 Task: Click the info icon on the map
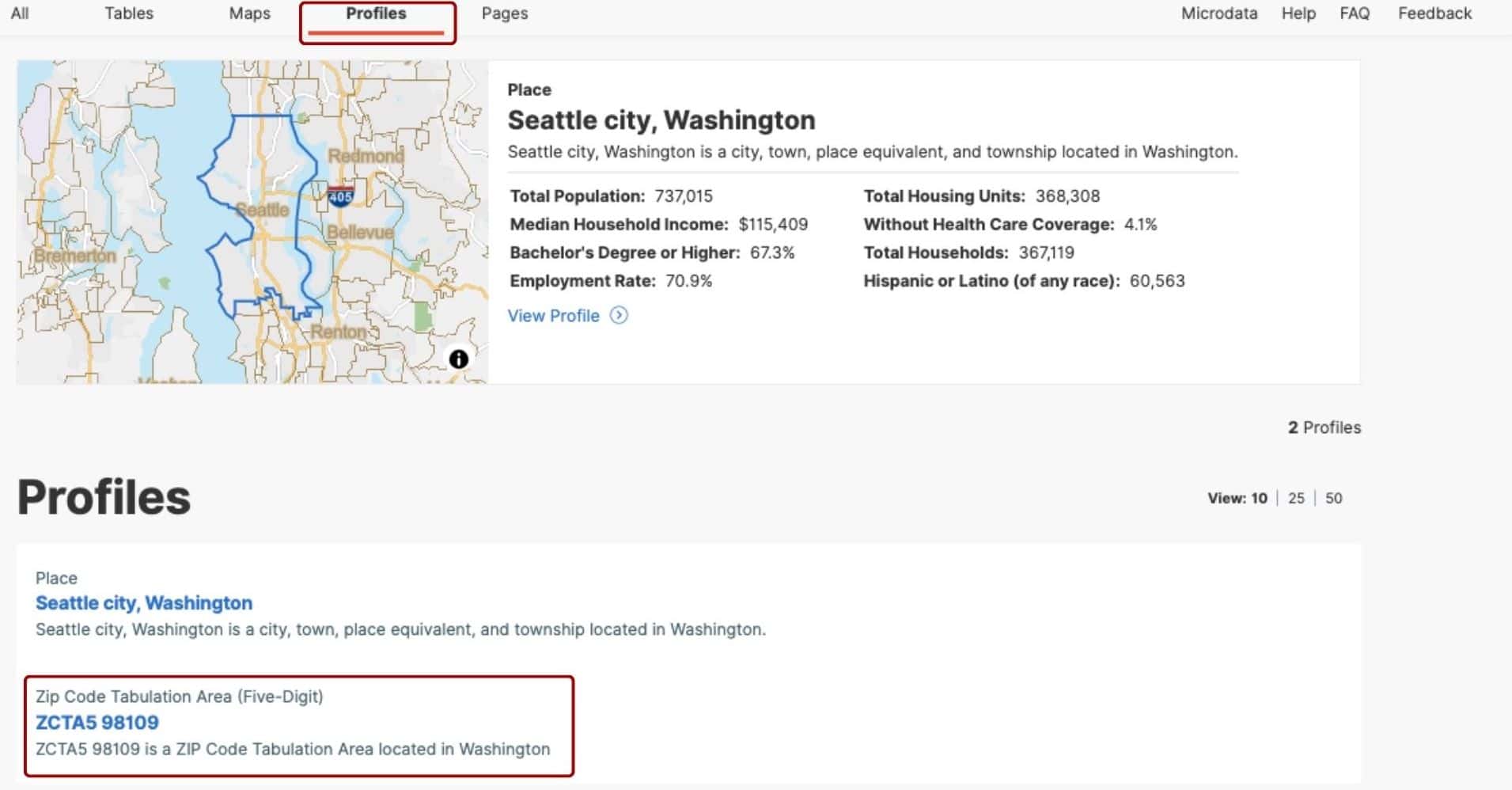[460, 358]
